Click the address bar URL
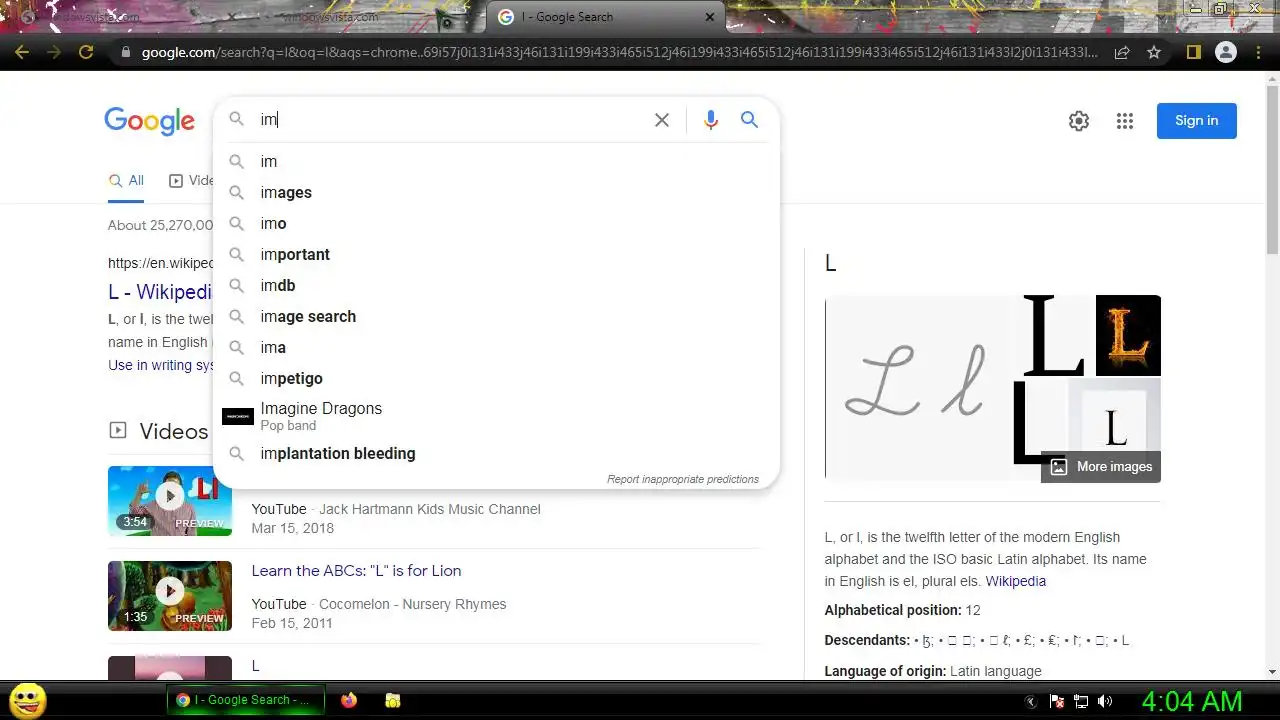Image resolution: width=1280 pixels, height=720 pixels. (x=620, y=52)
